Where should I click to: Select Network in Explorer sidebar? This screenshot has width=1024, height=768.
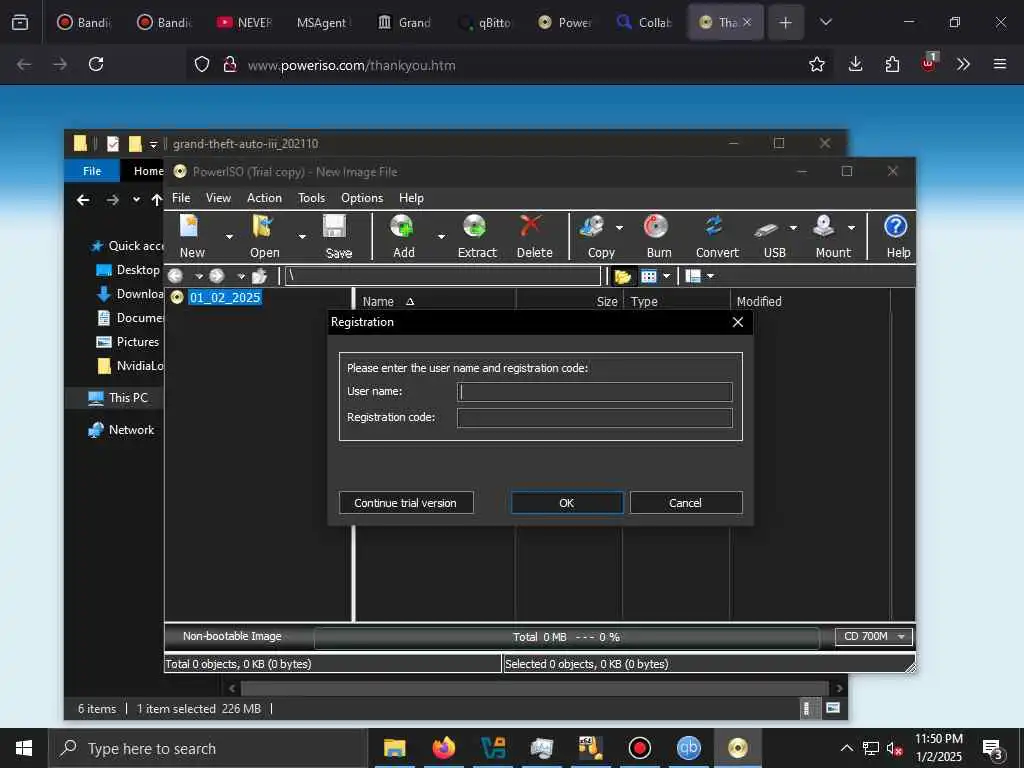click(131, 430)
